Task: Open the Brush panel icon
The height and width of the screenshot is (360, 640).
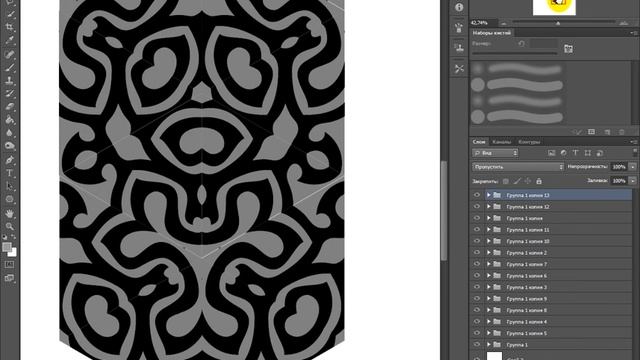Action: pyautogui.click(x=459, y=28)
